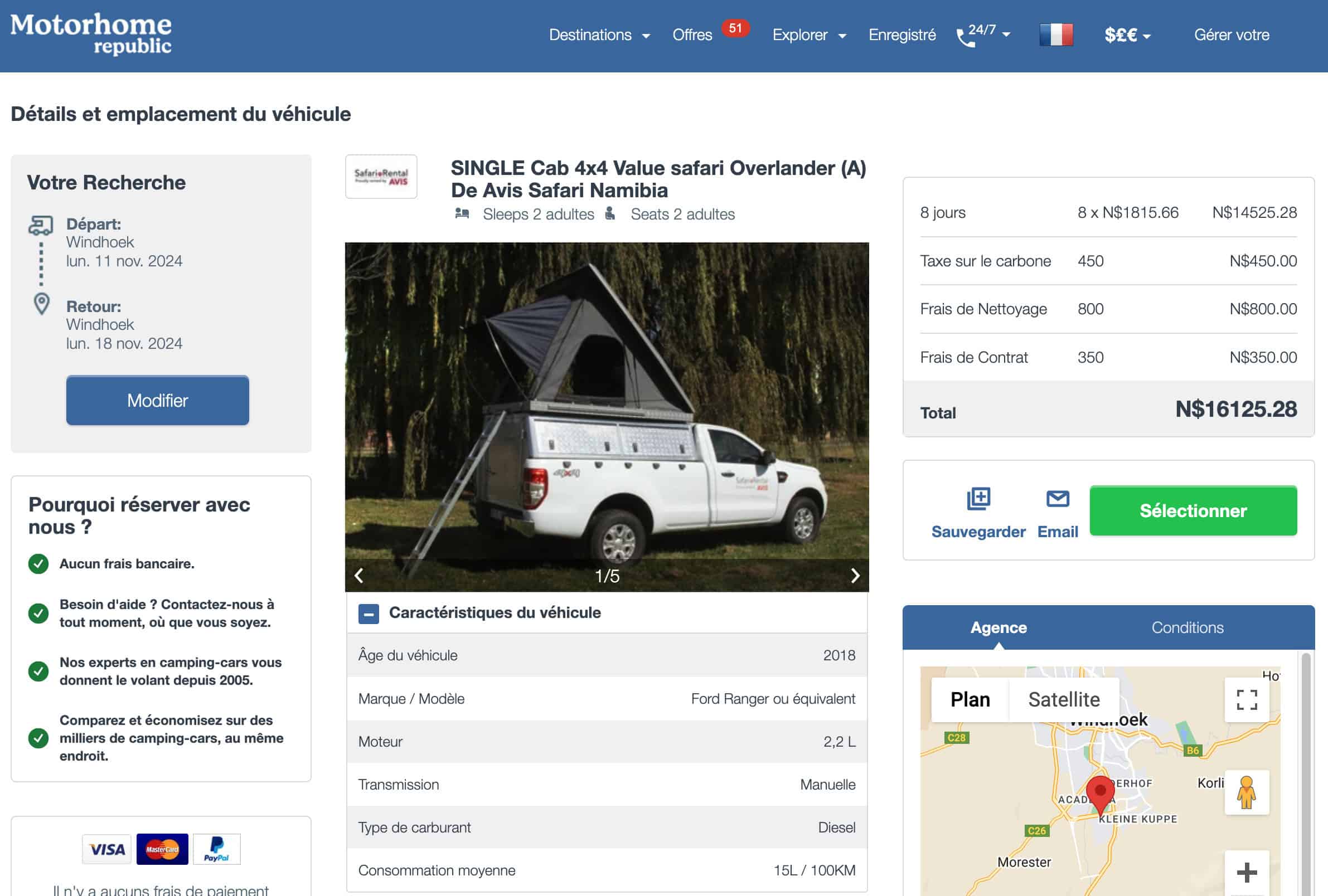1328x896 pixels.
Task: Open the Explorer dropdown menu
Action: click(x=808, y=35)
